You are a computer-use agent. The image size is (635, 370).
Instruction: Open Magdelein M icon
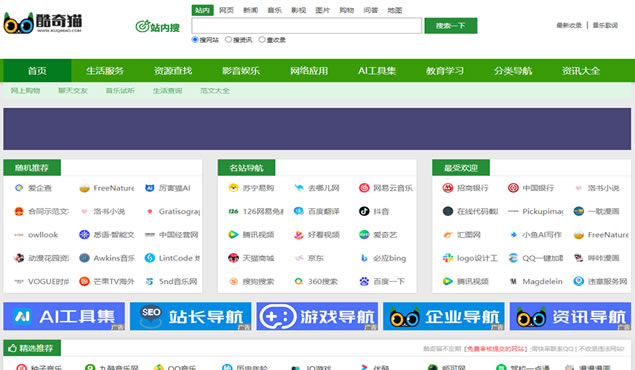point(513,281)
